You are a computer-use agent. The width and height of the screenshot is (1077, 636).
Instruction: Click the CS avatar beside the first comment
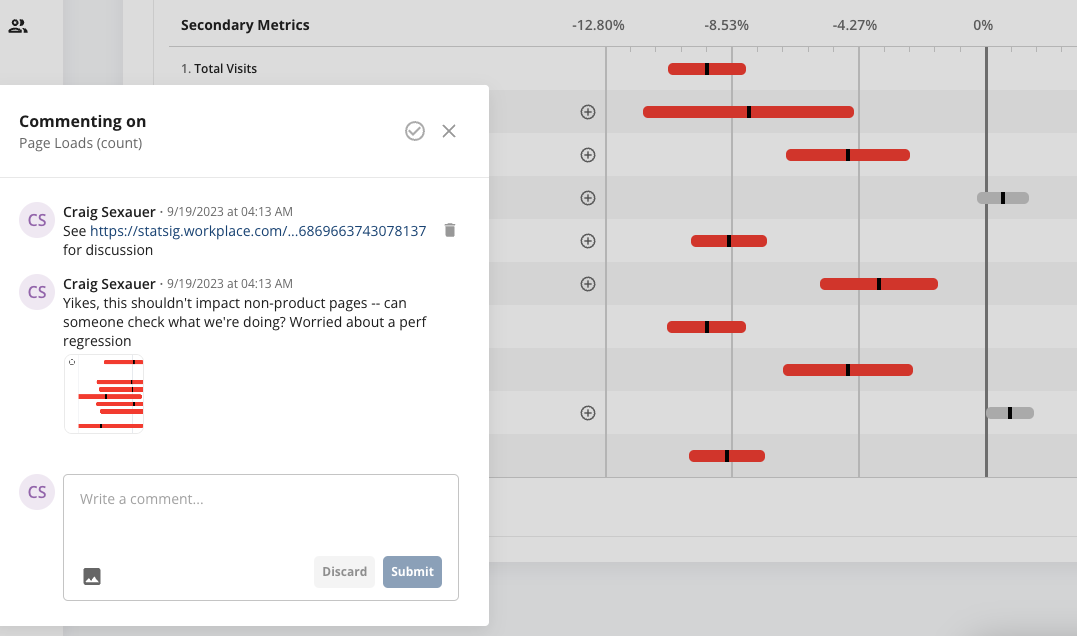tap(36, 219)
